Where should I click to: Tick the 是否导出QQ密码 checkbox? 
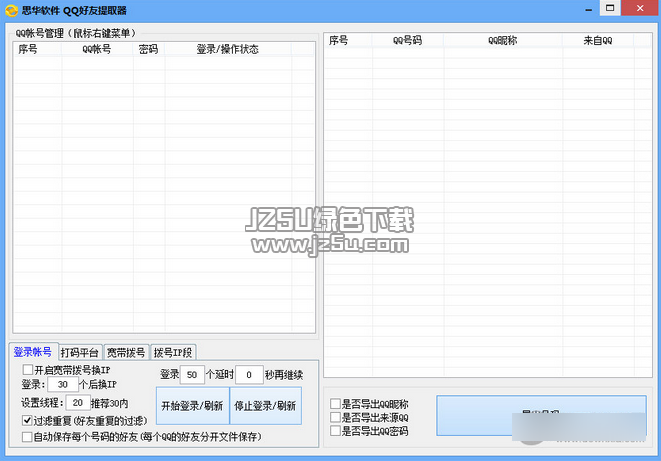click(x=336, y=431)
